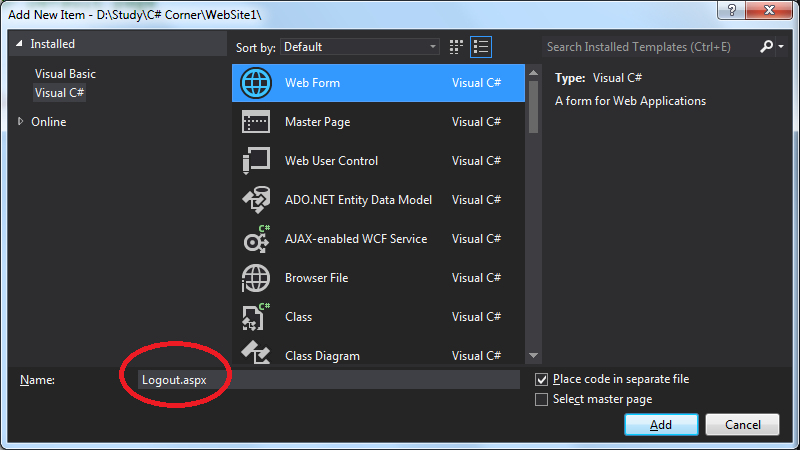Switch to small icons grid view
The width and height of the screenshot is (800, 450).
458,47
